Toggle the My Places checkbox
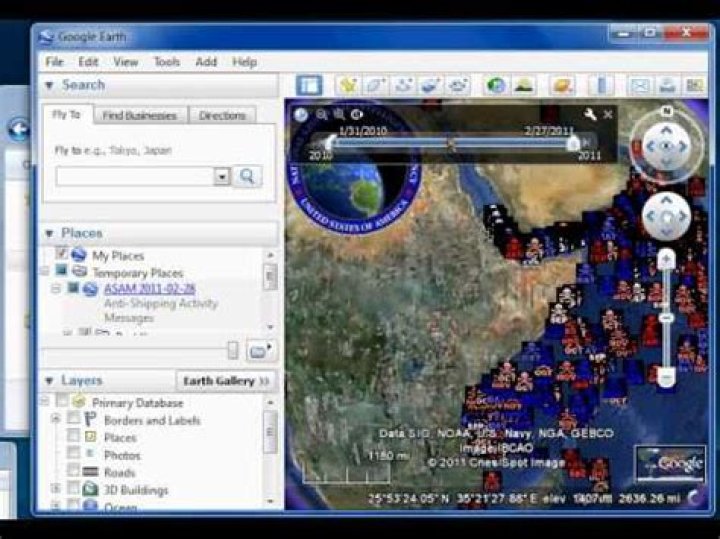This screenshot has height=539, width=720. [x=62, y=253]
